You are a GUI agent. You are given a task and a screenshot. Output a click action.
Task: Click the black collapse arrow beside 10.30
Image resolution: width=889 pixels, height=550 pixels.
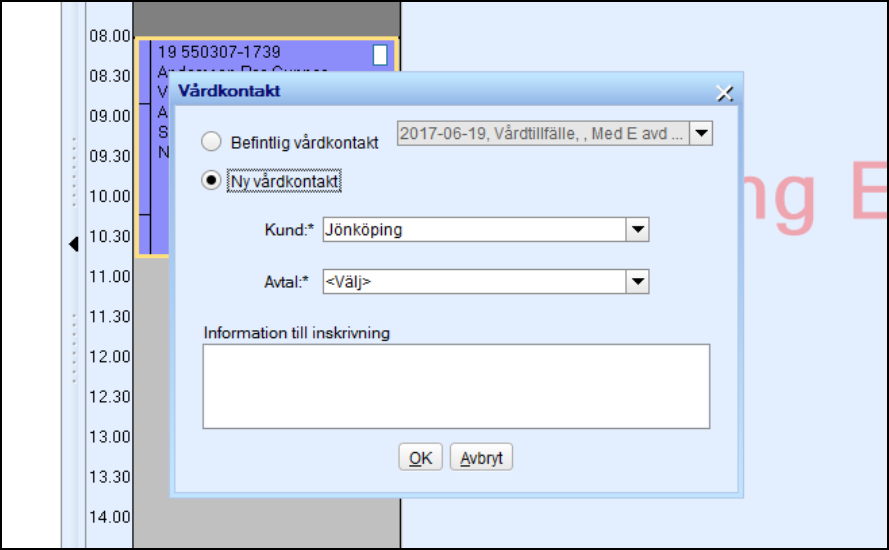(x=74, y=243)
